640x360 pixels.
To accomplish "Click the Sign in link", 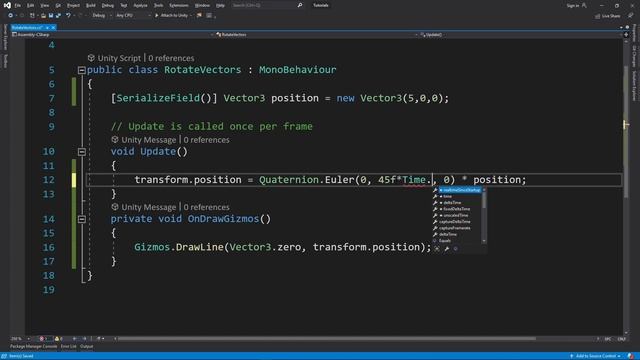I will pyautogui.click(x=573, y=6).
